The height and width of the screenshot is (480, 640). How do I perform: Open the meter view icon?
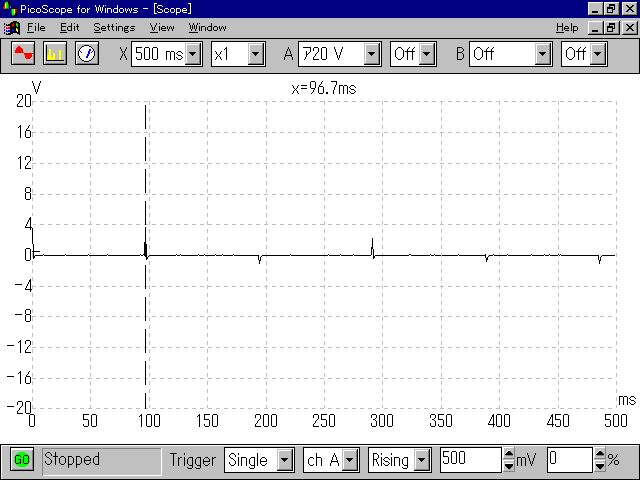[x=87, y=53]
